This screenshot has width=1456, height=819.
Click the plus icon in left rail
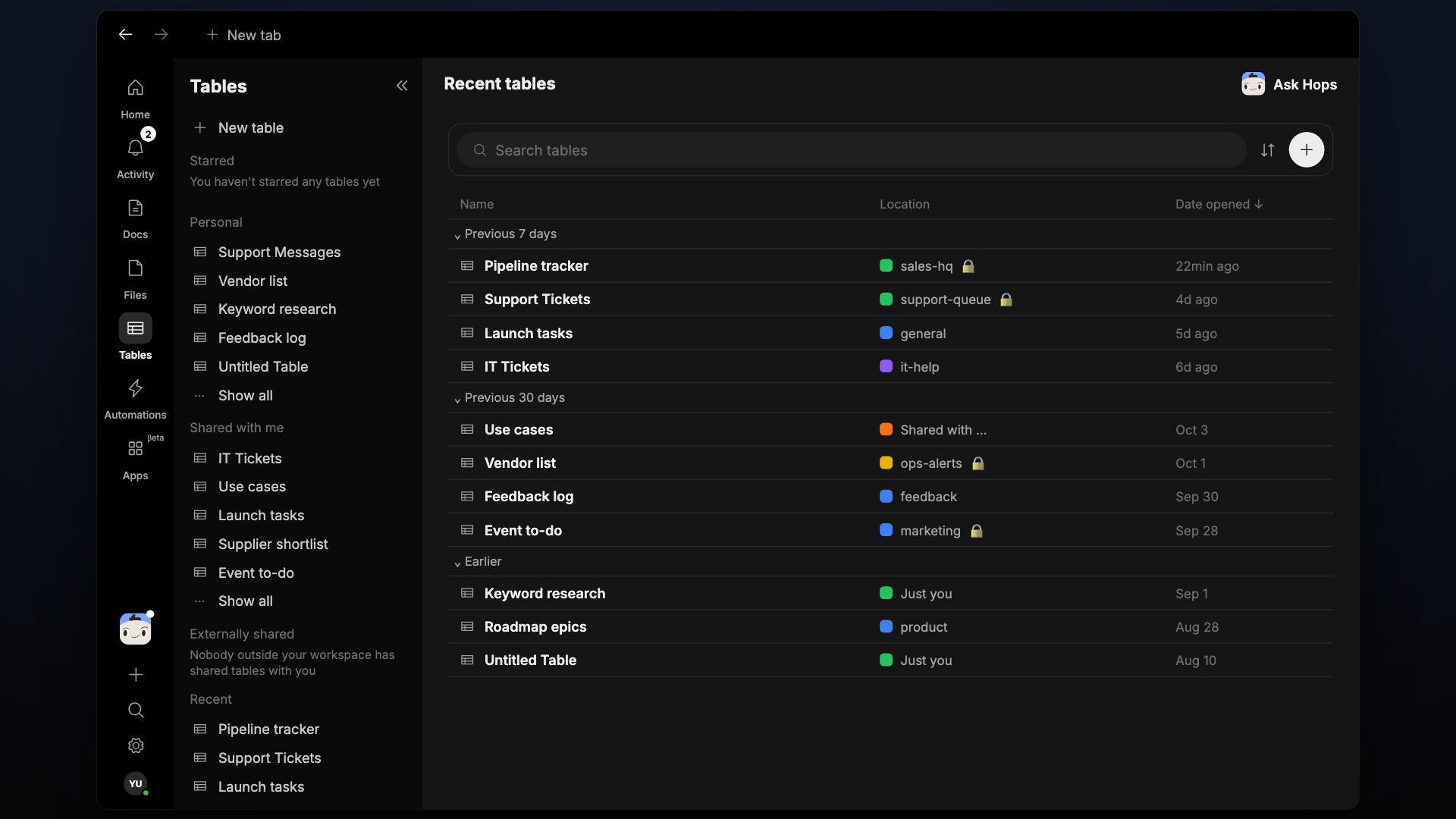coord(136,674)
